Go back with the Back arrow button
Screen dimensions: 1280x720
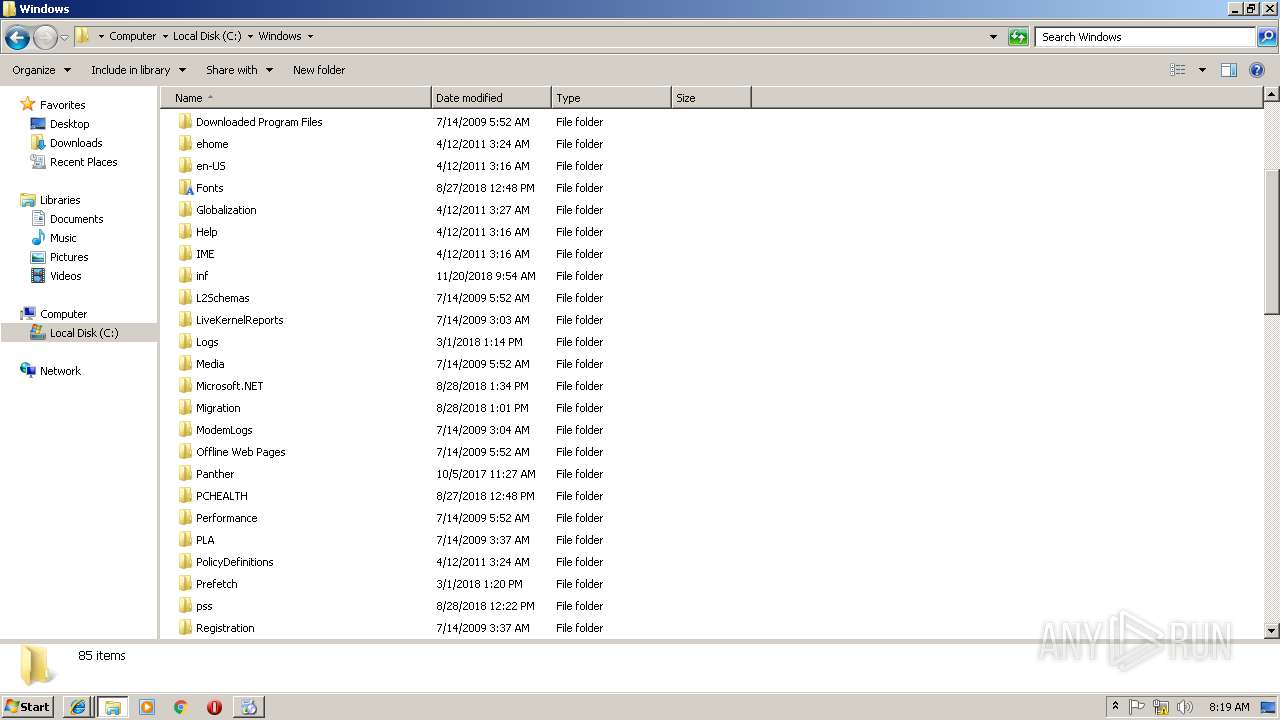(x=17, y=38)
